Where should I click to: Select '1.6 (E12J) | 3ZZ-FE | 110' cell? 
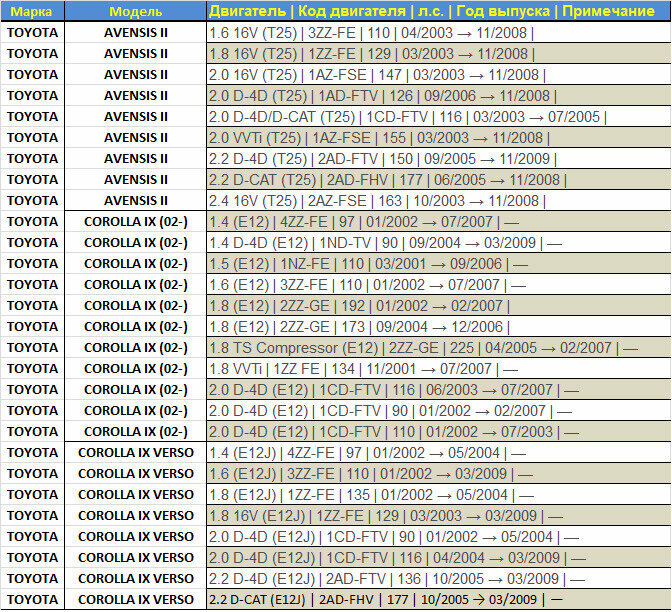click(439, 474)
